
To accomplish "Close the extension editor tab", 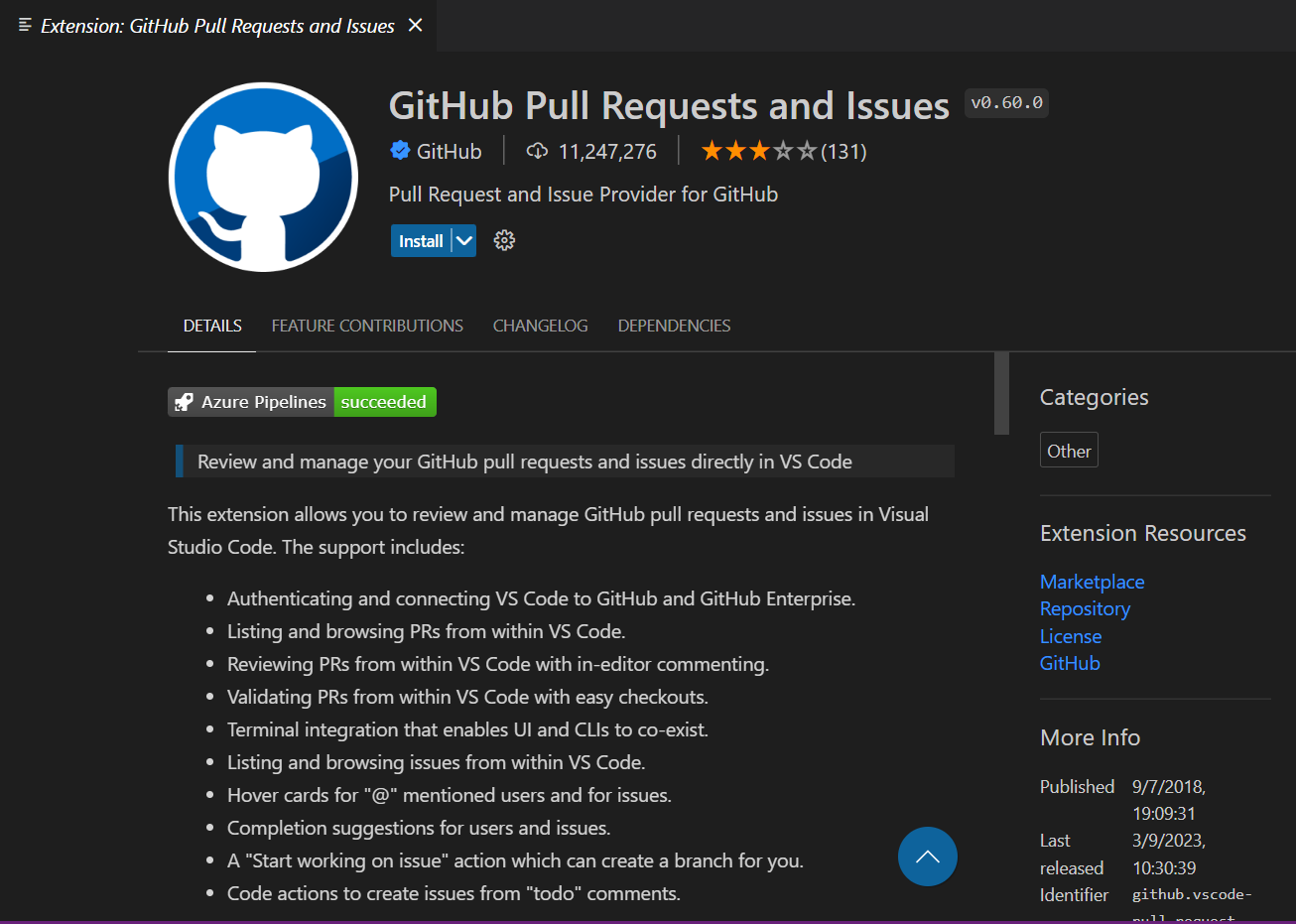I will [415, 25].
